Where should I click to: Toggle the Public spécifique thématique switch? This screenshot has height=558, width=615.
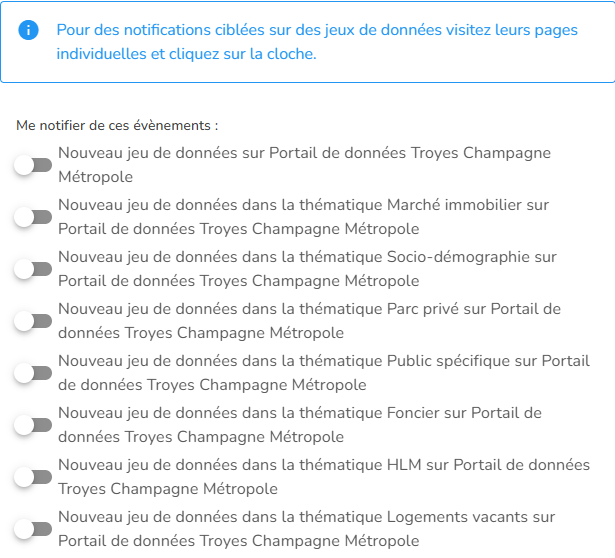click(33, 373)
